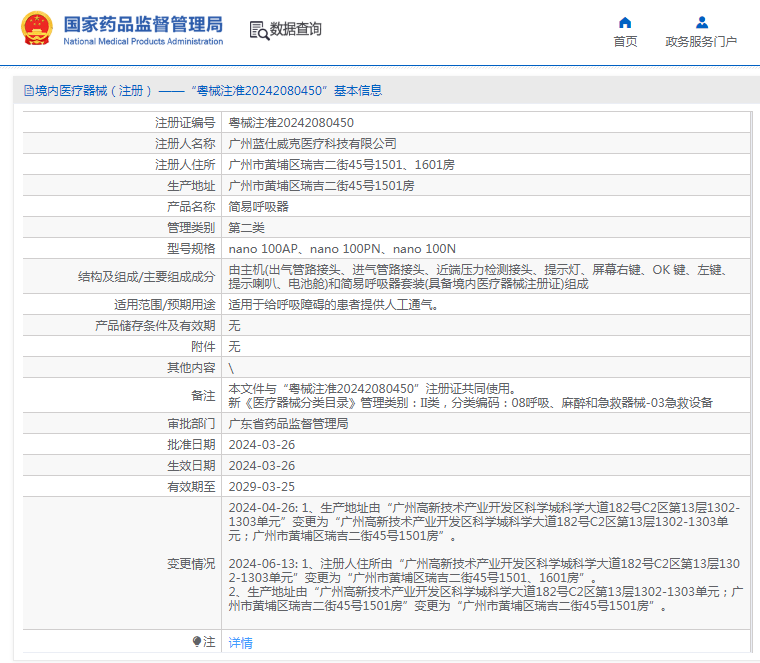Image resolution: width=760 pixels, height=663 pixels.
Task: Select 生效日期 value 2024-03-26
Action: point(262,465)
